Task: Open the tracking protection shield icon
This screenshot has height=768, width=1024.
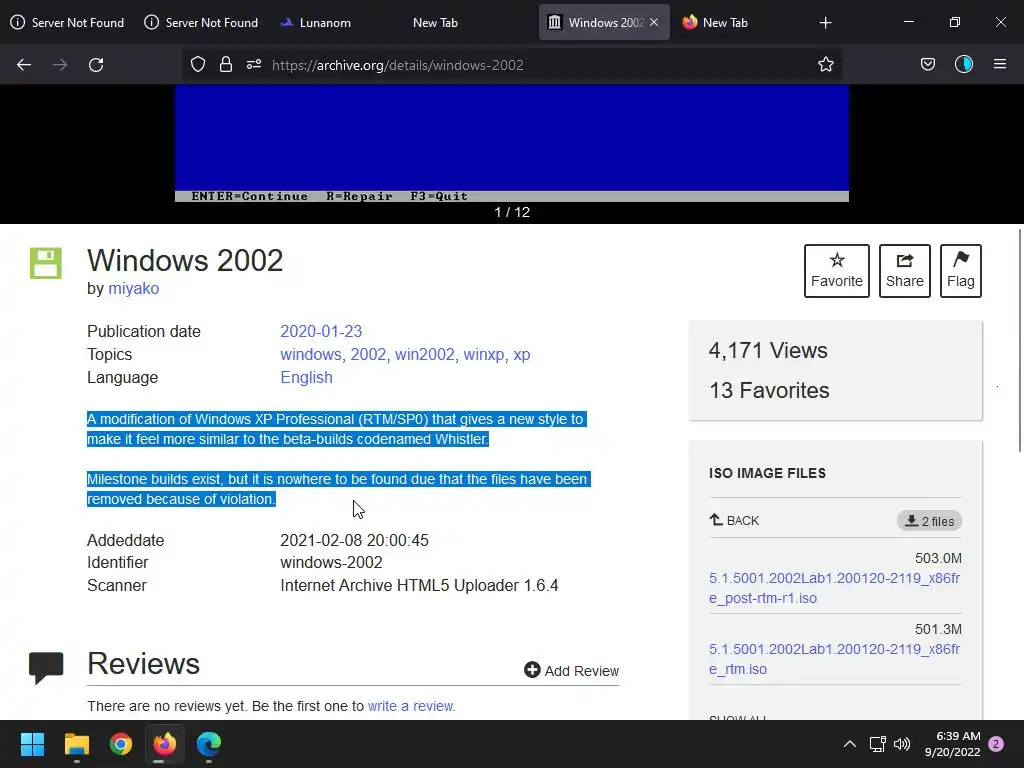Action: (x=198, y=64)
